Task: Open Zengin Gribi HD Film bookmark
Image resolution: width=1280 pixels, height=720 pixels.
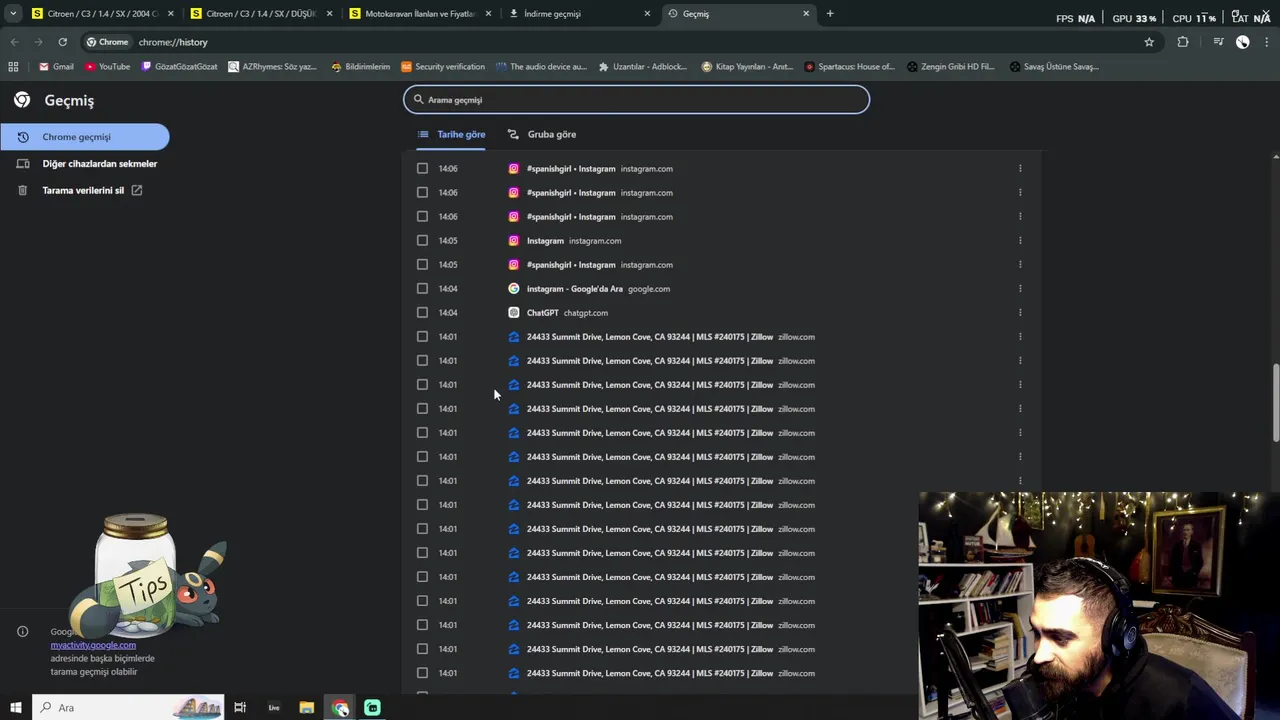Action: (x=951, y=67)
